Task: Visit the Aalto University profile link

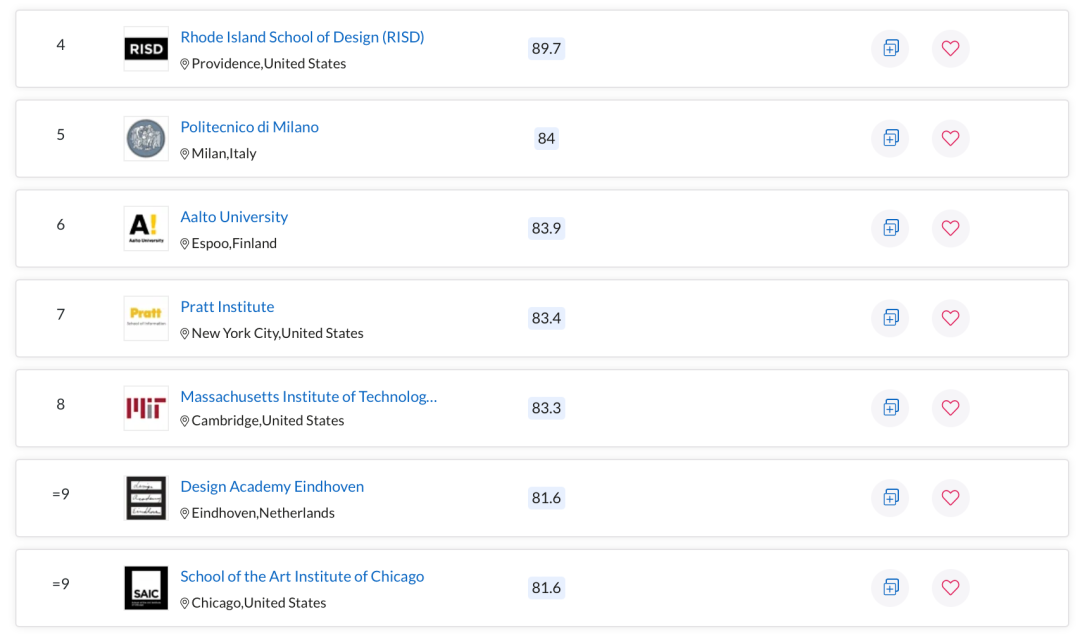Action: click(234, 217)
